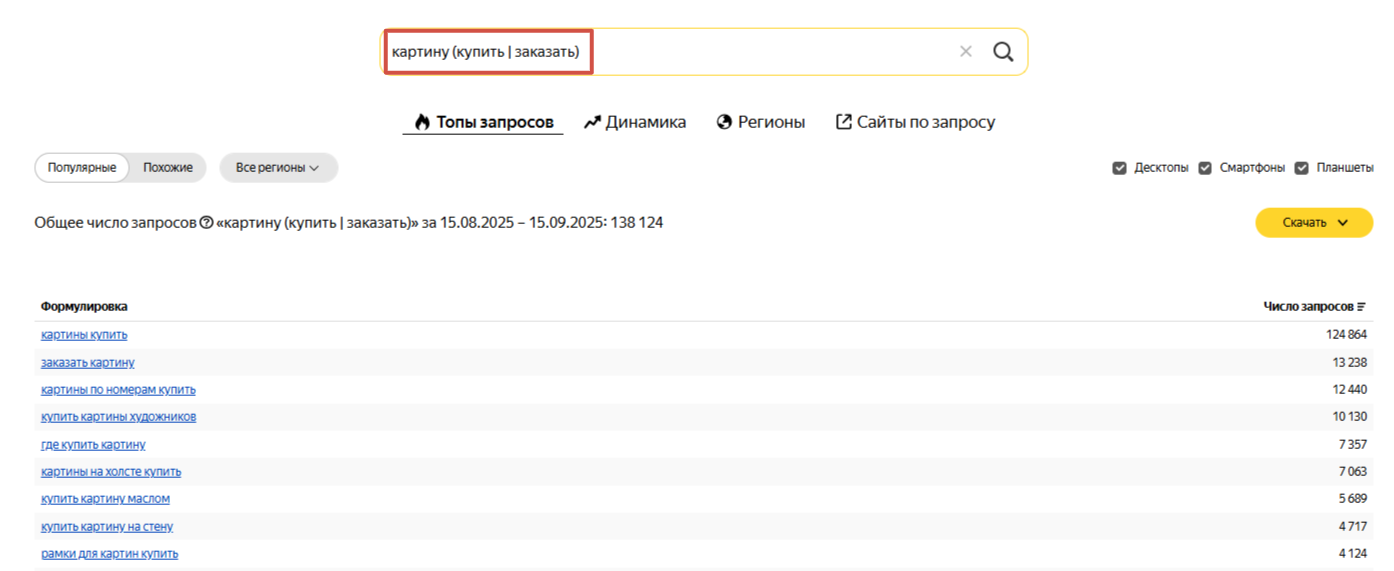
Task: Select the value 7 063
Action: [1353, 471]
